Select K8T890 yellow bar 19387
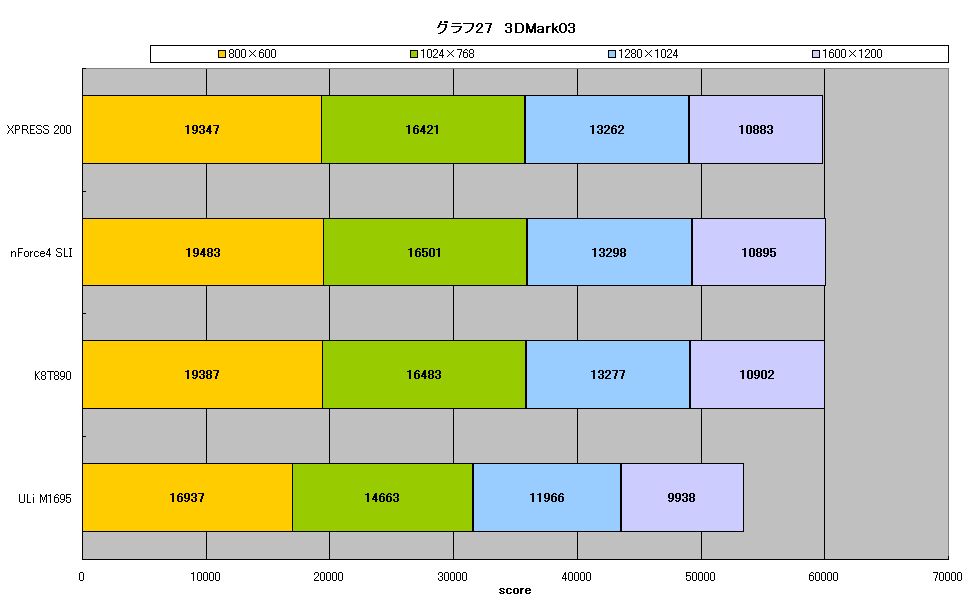 [202, 374]
